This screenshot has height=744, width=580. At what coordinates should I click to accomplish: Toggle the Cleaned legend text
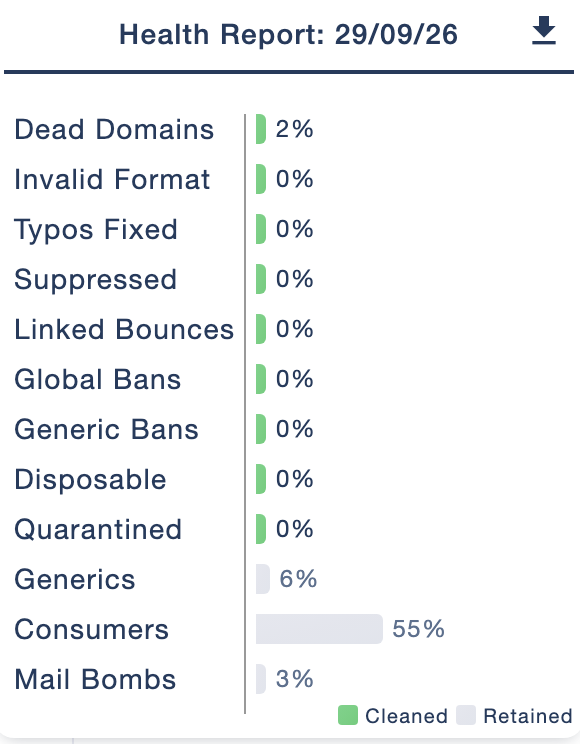[x=406, y=716]
